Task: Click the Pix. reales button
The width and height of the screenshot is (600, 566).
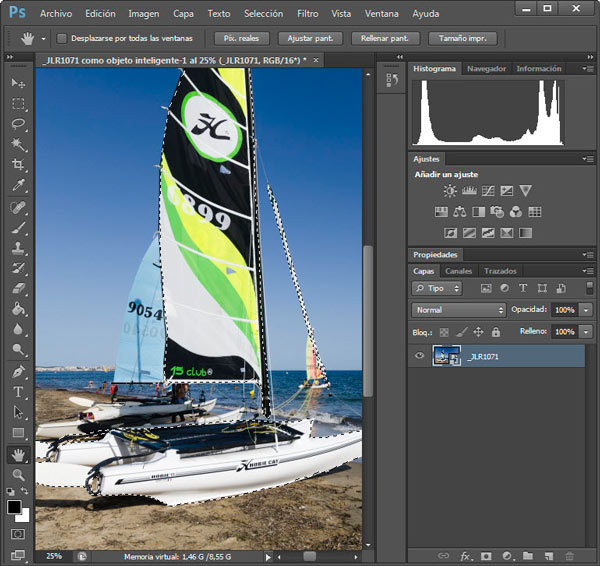Action: 241,38
